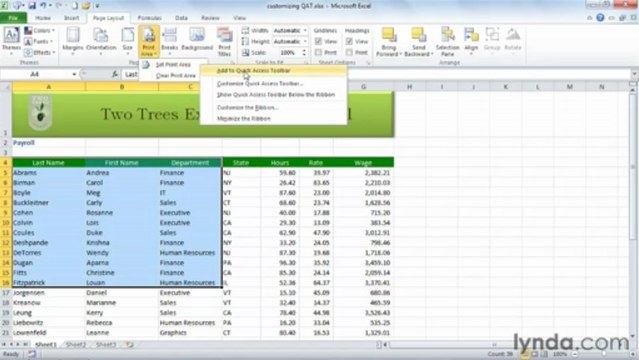
Task: Open theme Fonts menu
Action: 39,42
